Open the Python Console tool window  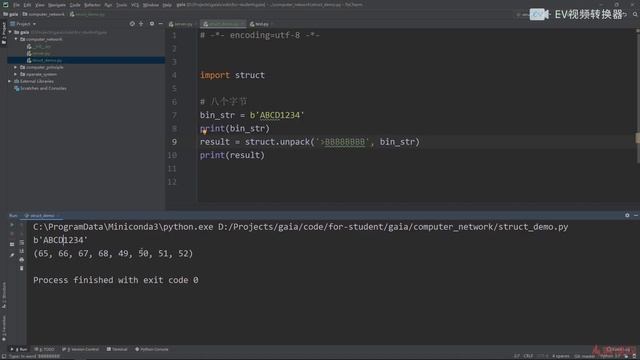(x=151, y=349)
